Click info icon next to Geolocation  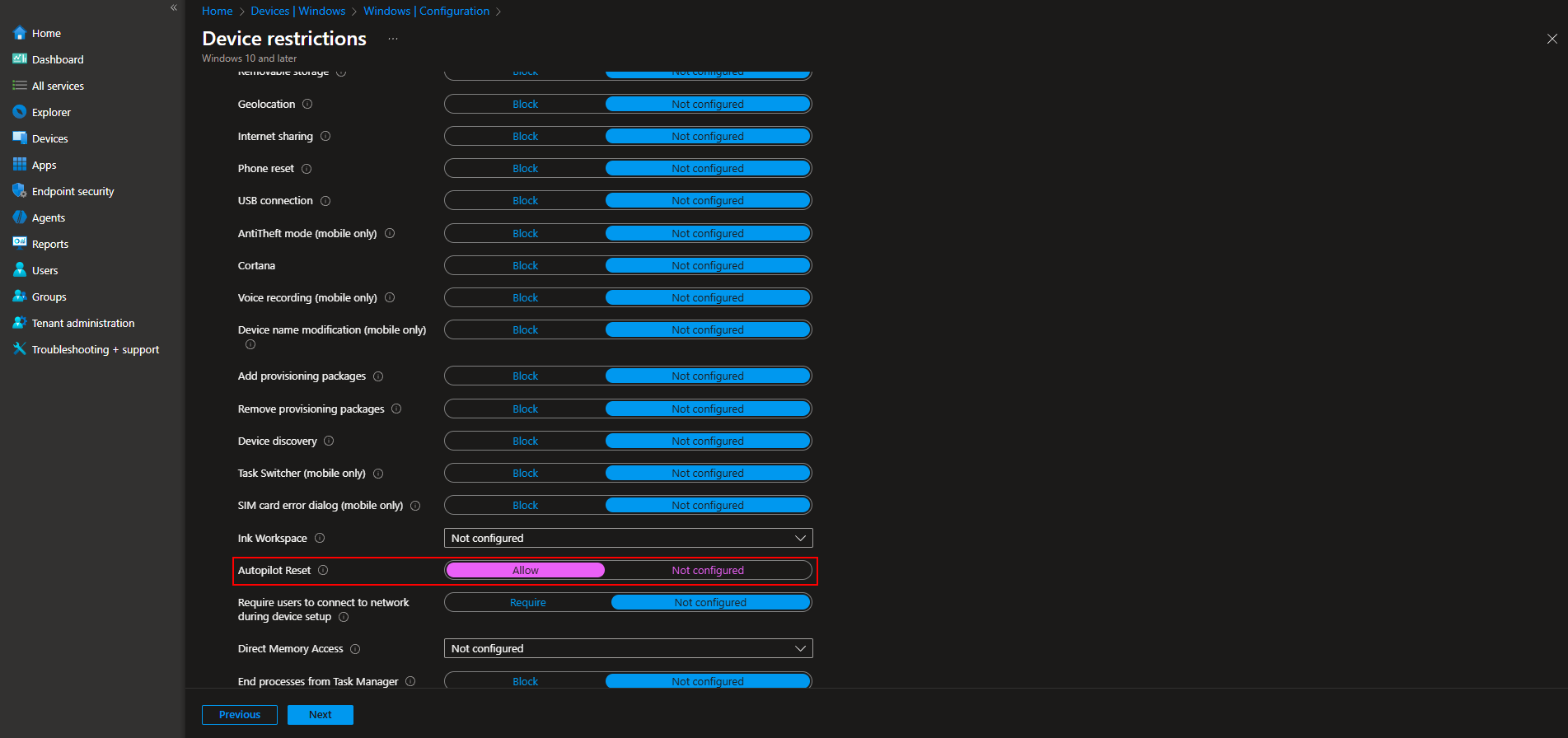(307, 105)
